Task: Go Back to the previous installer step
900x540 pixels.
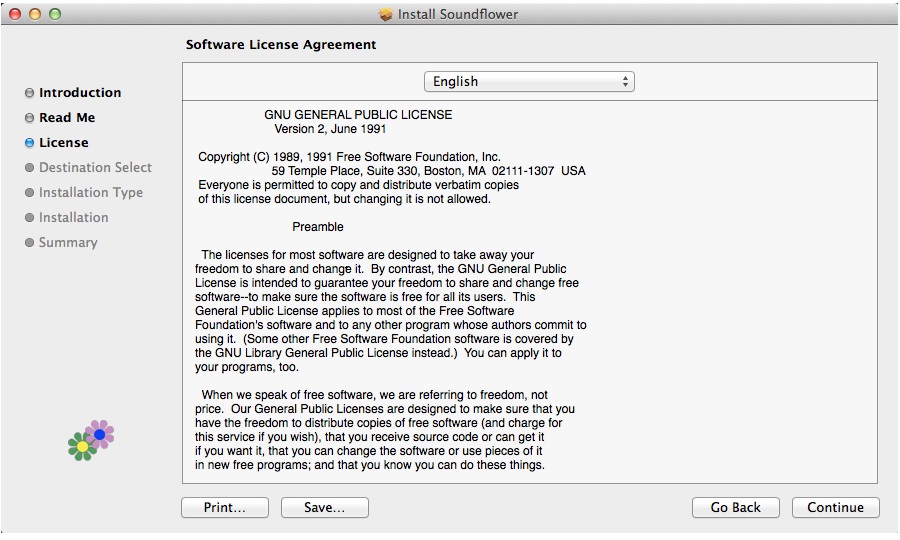Action: [x=736, y=507]
